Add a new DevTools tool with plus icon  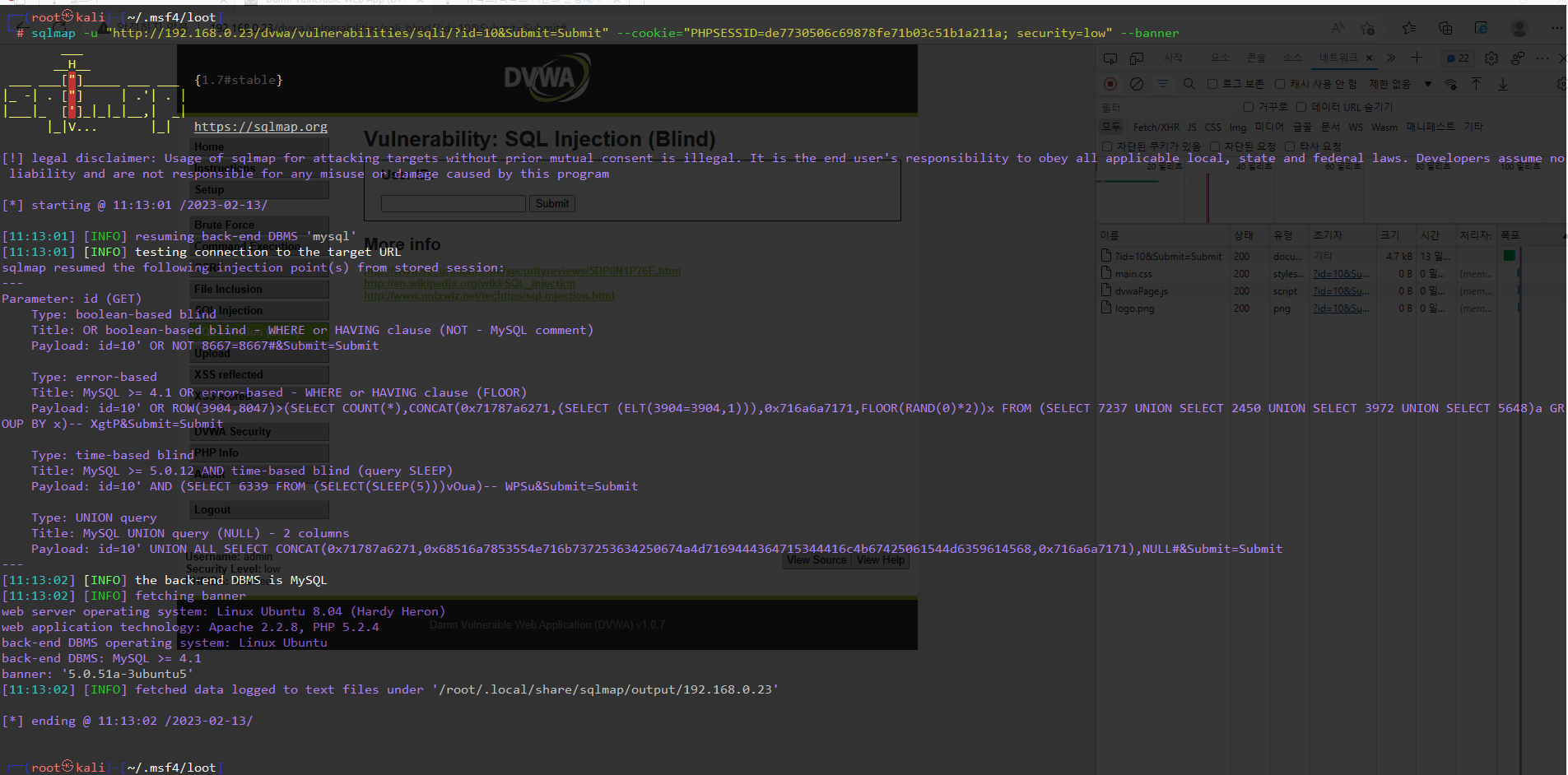pyautogui.click(x=1417, y=58)
